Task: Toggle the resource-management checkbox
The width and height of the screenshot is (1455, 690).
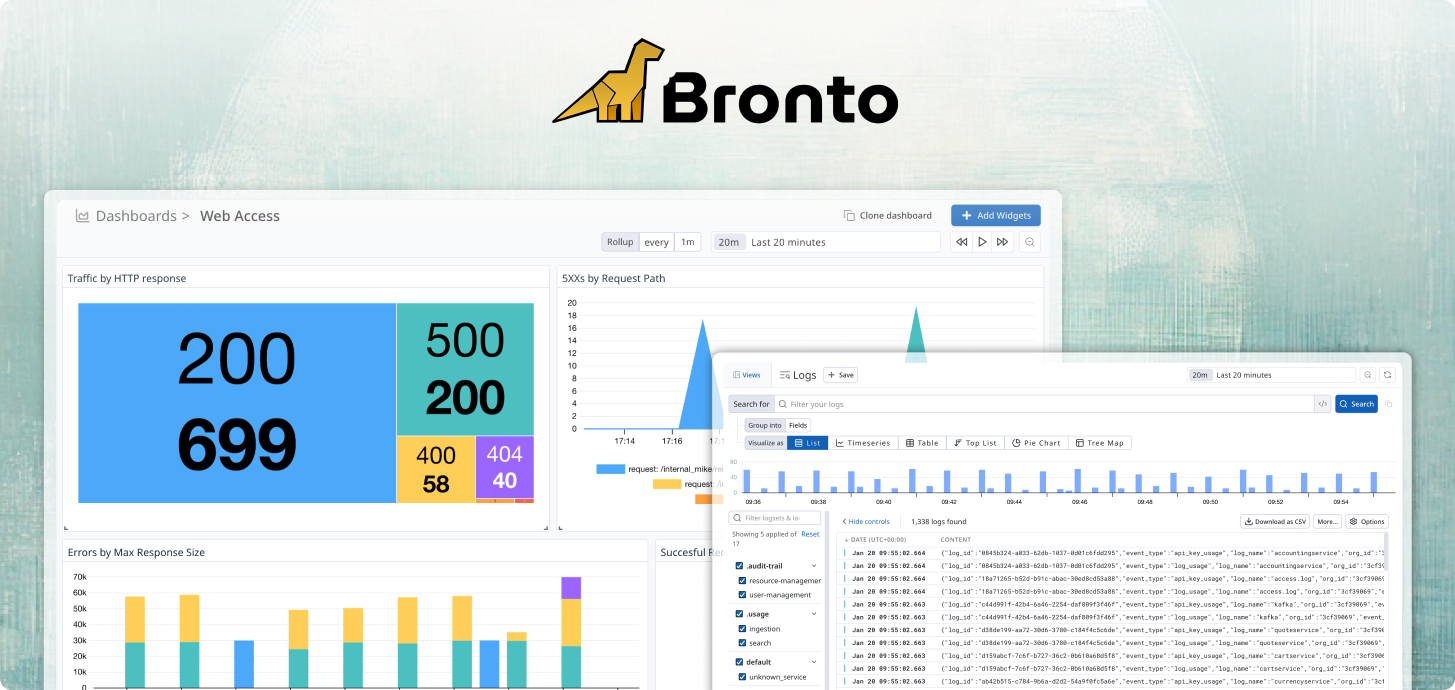Action: coord(742,581)
